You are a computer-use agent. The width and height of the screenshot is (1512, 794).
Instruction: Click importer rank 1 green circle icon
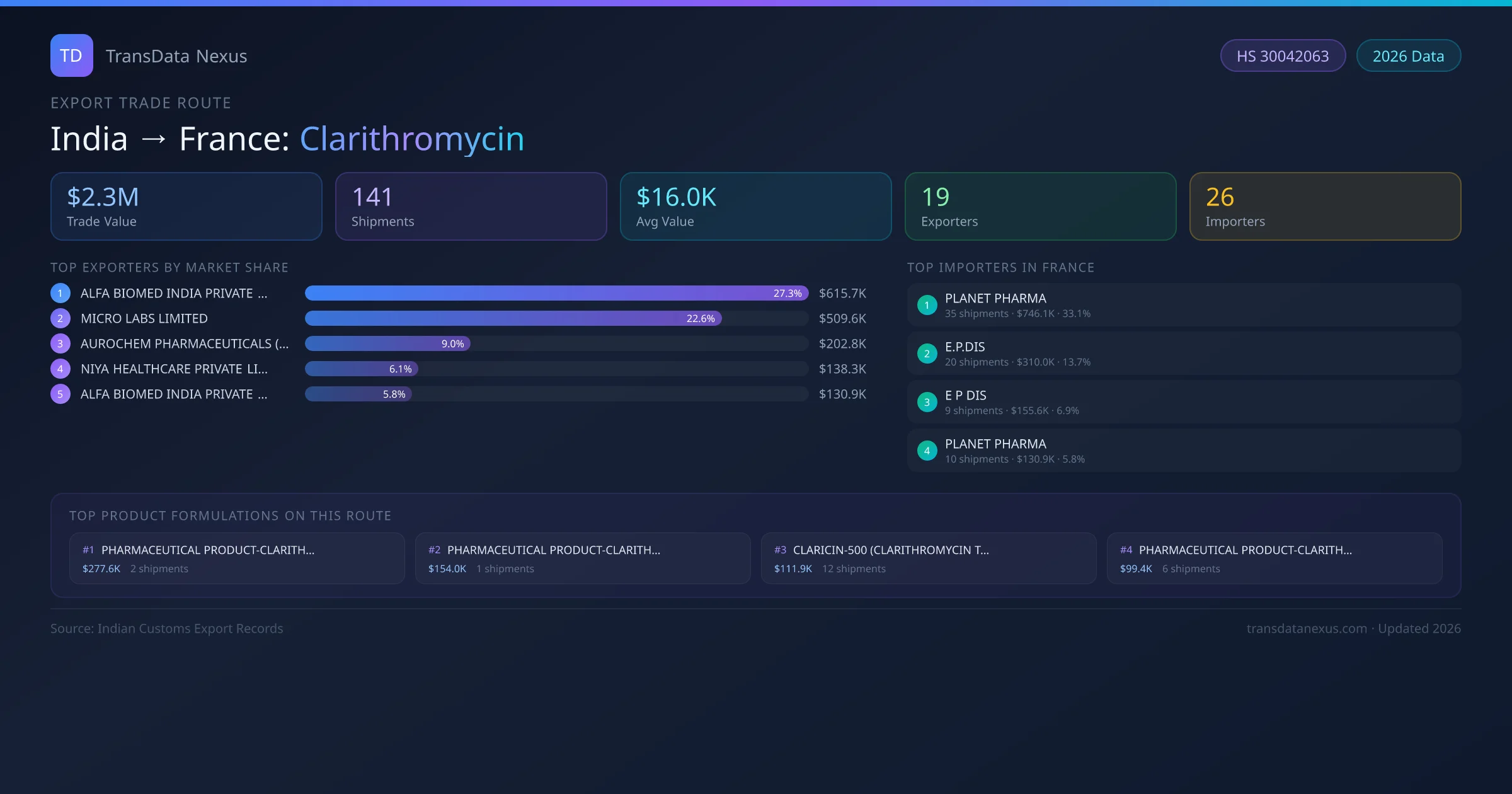[x=927, y=305]
